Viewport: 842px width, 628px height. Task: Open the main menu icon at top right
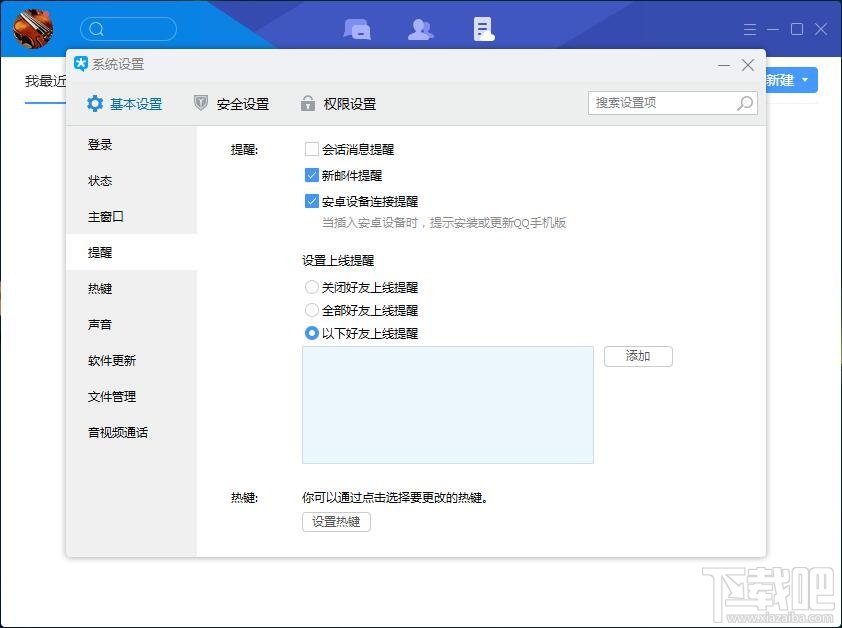tap(749, 28)
